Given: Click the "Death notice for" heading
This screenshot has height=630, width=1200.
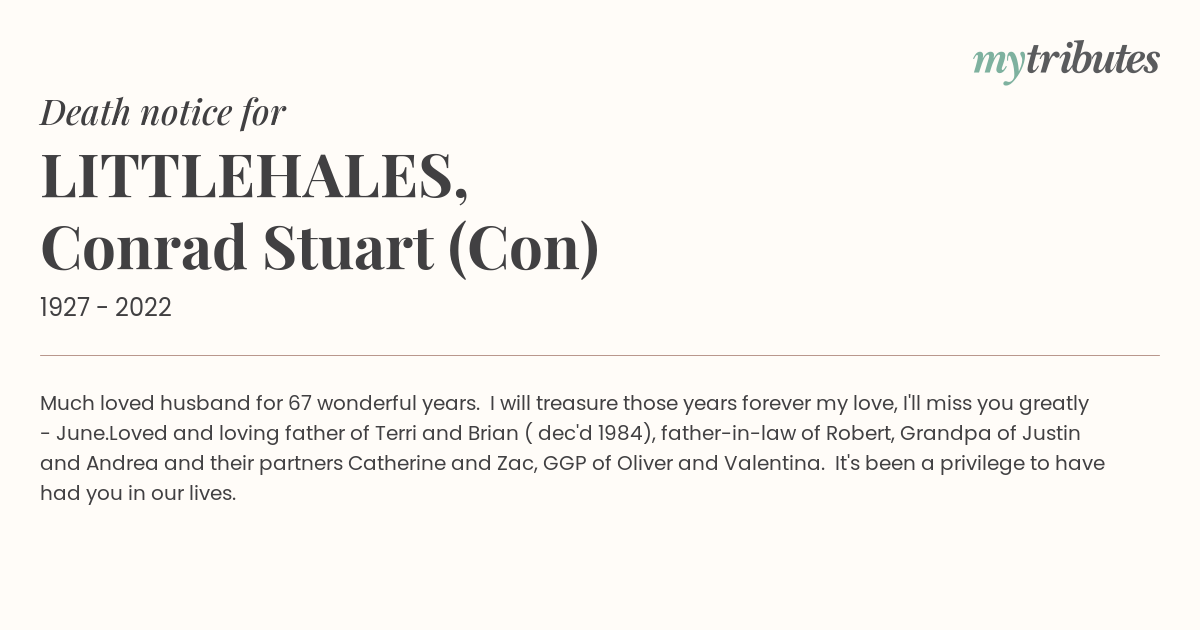Looking at the screenshot, I should click(163, 113).
